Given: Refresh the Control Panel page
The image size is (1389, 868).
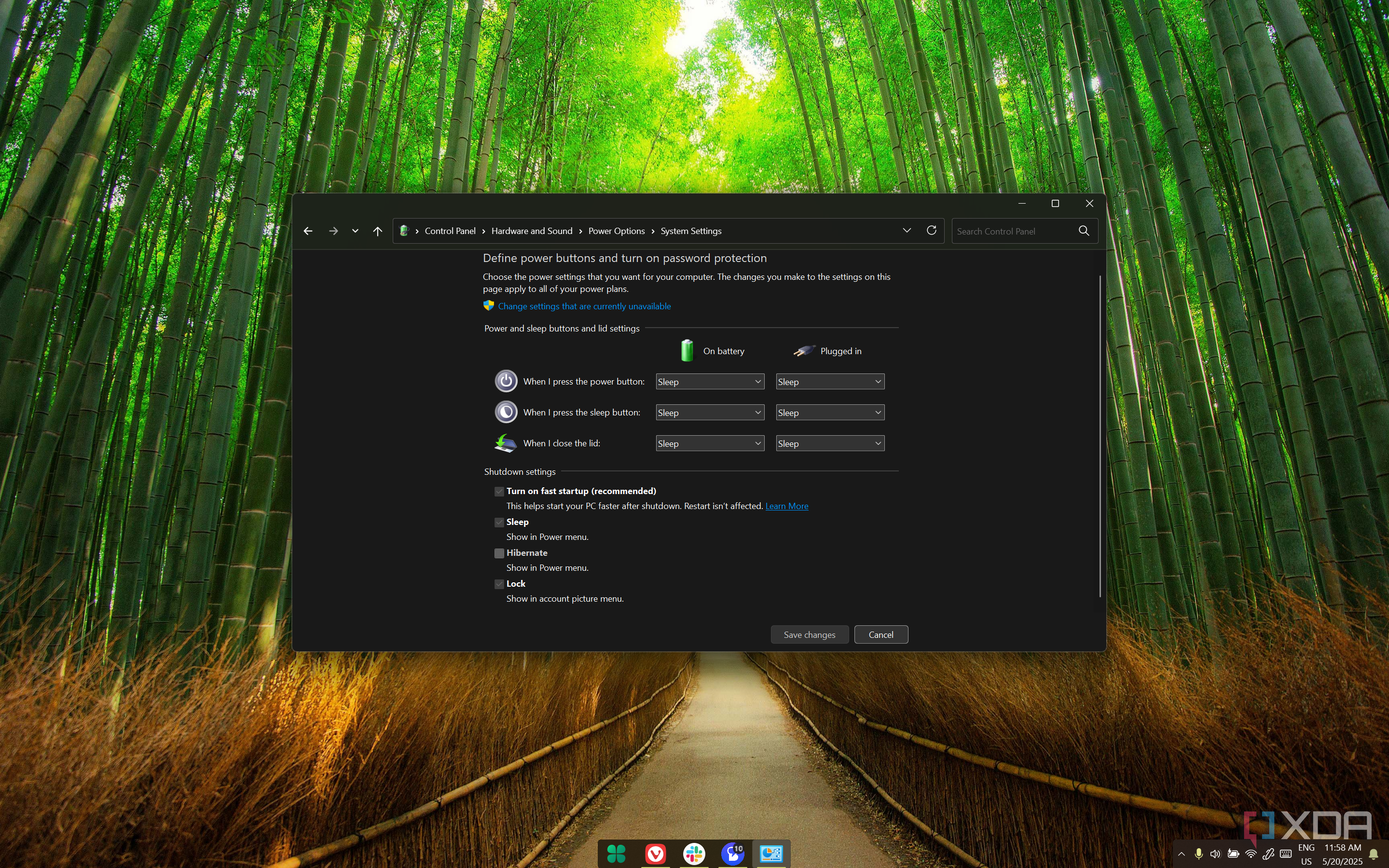Looking at the screenshot, I should coord(932,230).
